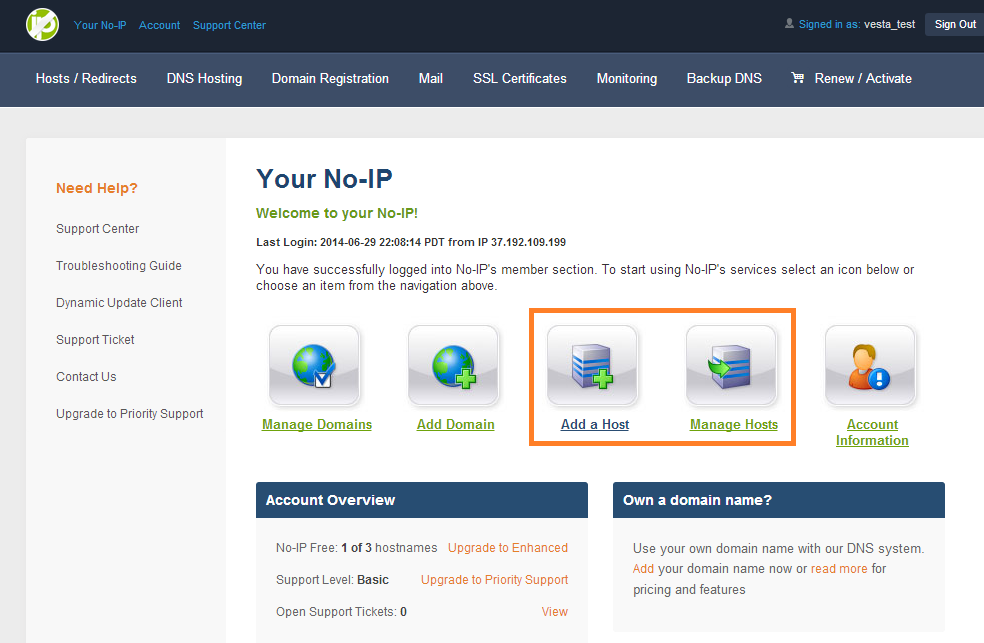Screen dimensions: 984x643
Task: Click the shopping cart icon by Renew
Action: coord(798,78)
